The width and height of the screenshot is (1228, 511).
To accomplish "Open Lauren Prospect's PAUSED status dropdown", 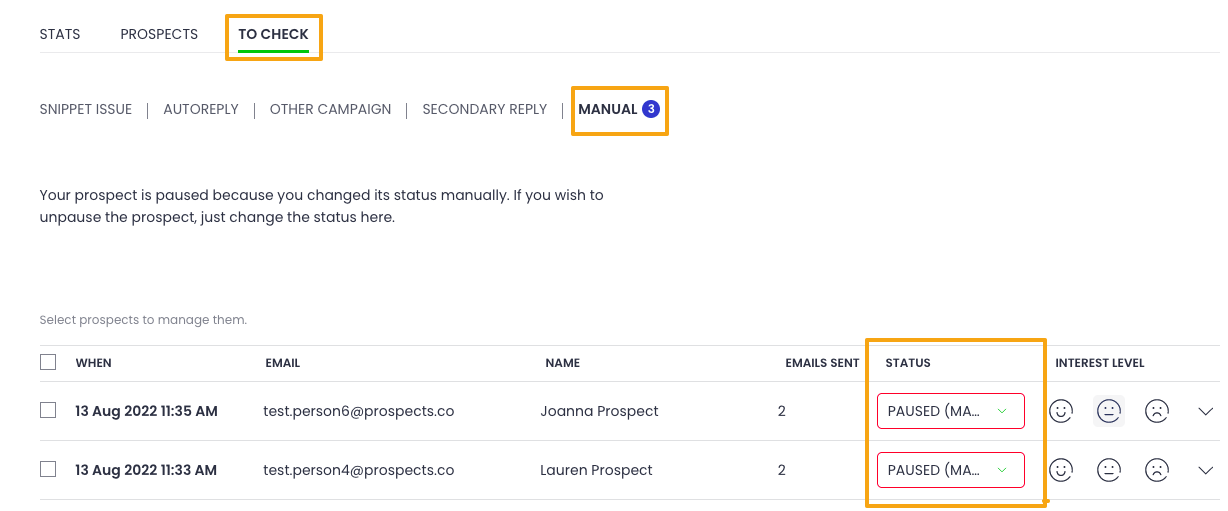I will pos(950,470).
